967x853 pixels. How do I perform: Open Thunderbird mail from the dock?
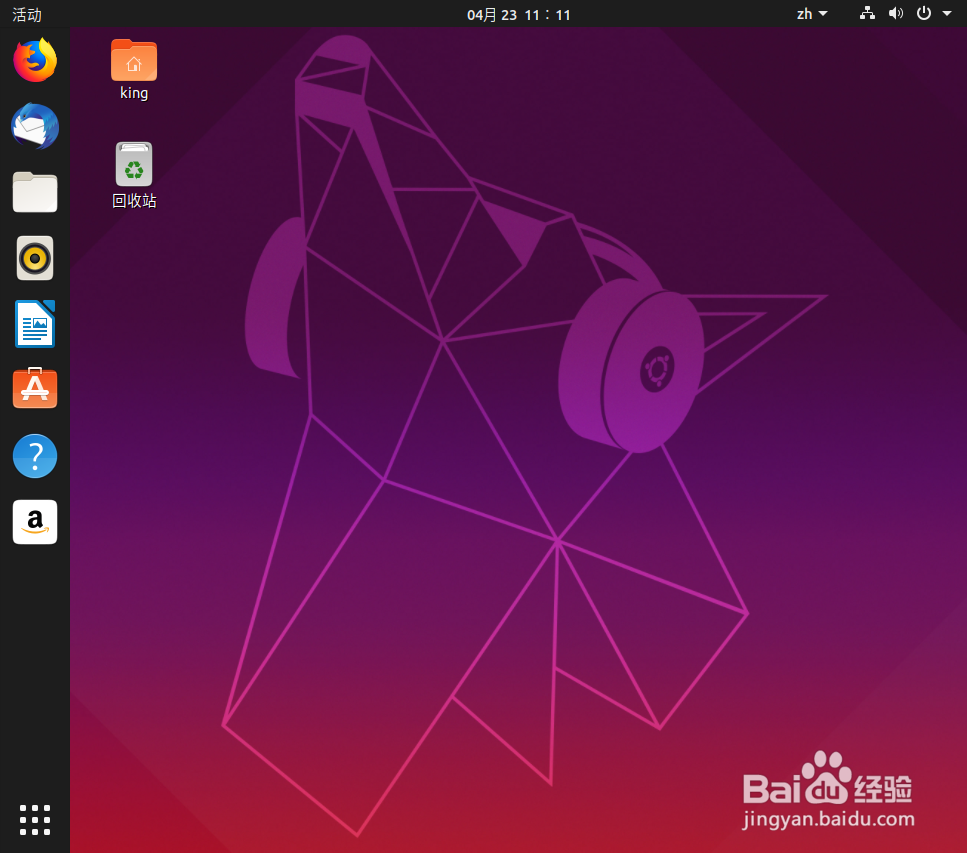(35, 126)
